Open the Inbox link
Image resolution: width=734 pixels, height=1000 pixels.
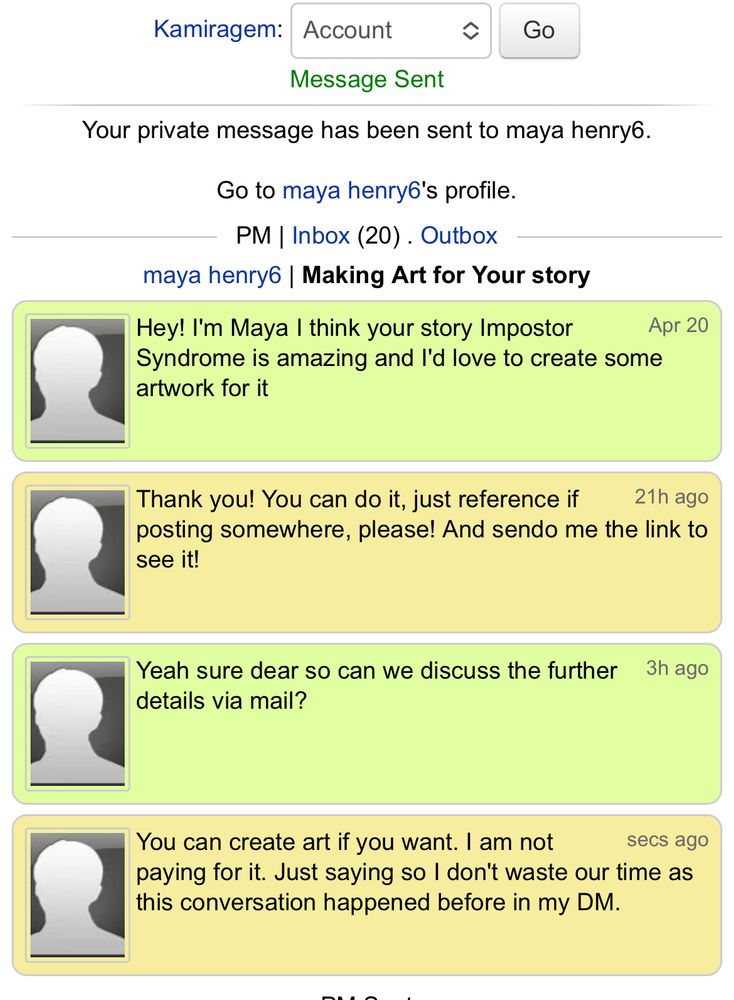[320, 236]
